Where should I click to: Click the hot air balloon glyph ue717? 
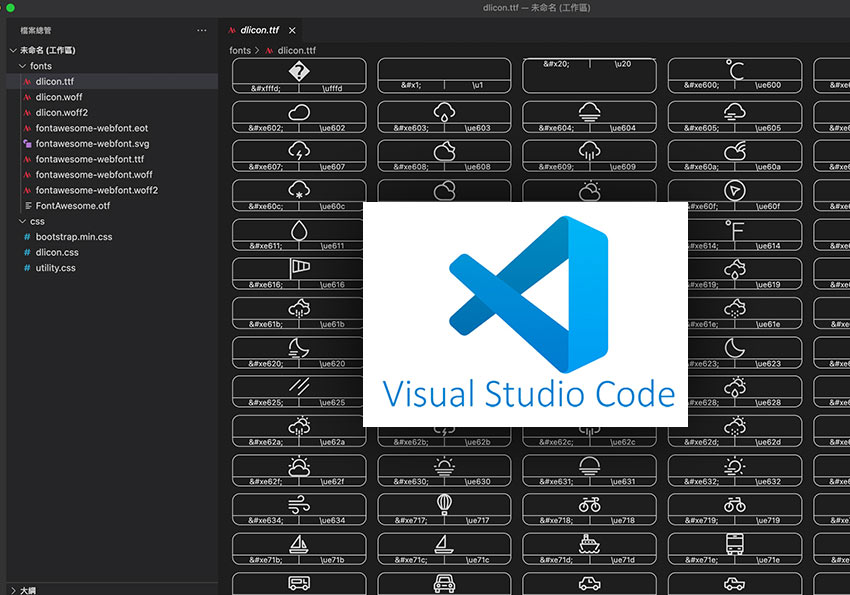(444, 505)
